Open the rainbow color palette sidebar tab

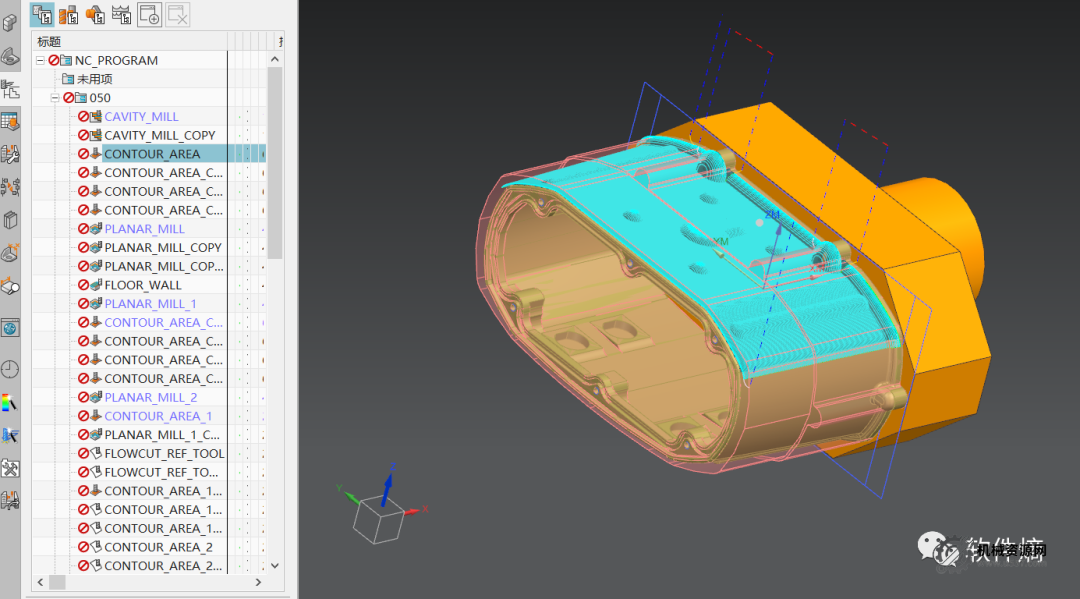pyautogui.click(x=10, y=403)
